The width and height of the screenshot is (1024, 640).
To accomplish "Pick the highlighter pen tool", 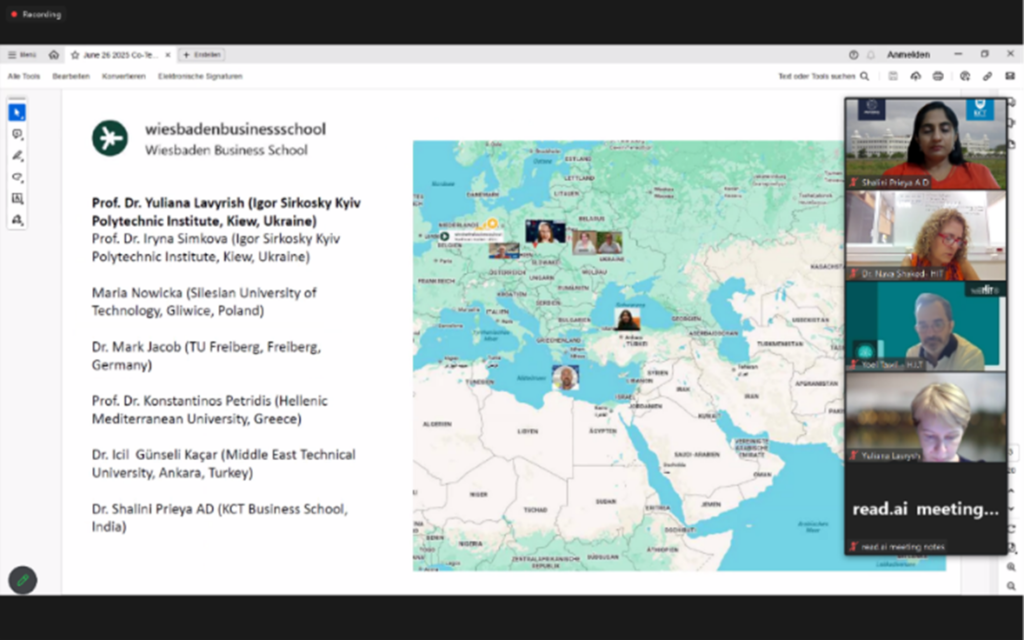I will coord(17,155).
